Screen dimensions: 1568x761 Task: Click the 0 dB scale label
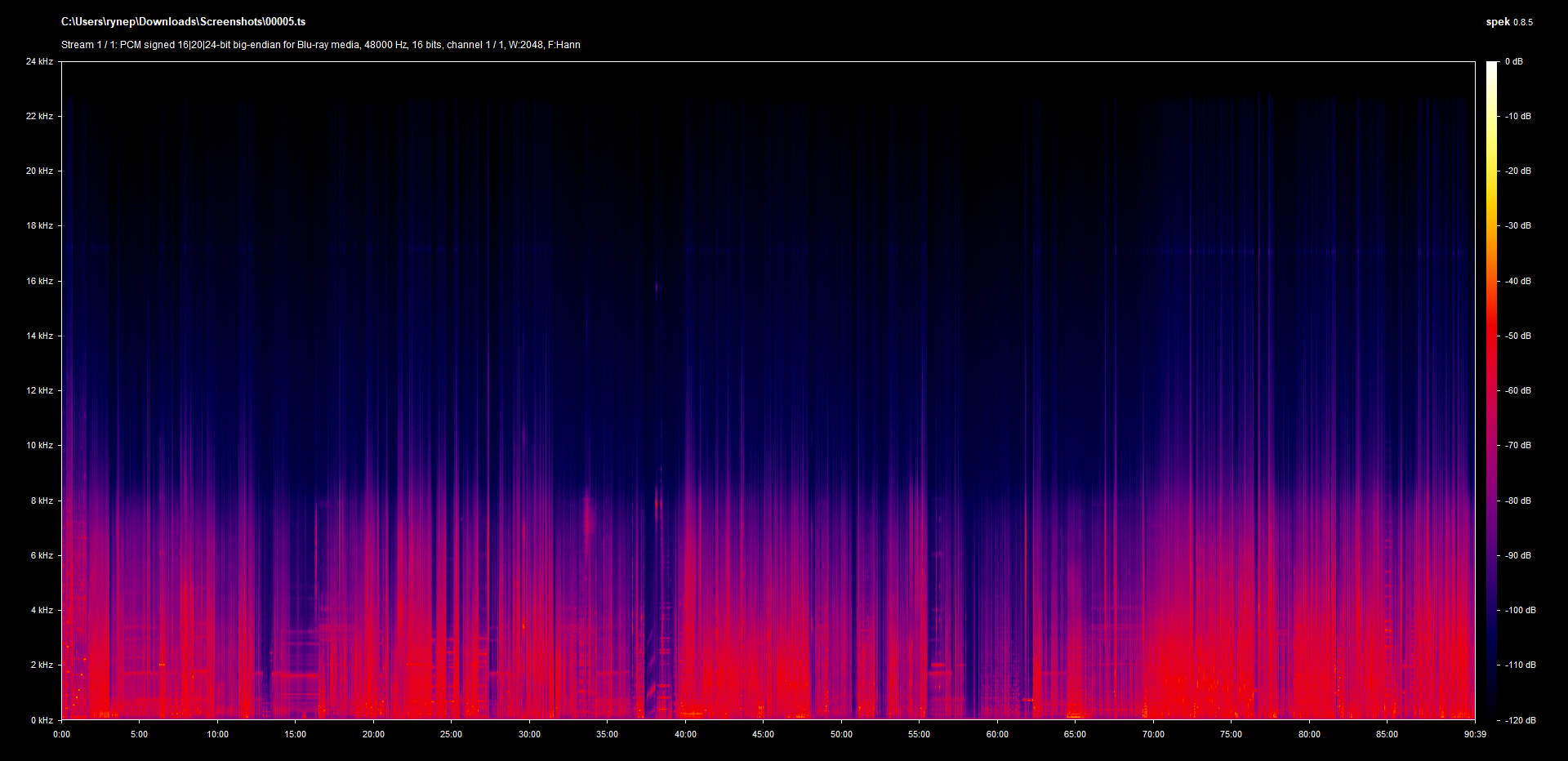(x=1514, y=61)
